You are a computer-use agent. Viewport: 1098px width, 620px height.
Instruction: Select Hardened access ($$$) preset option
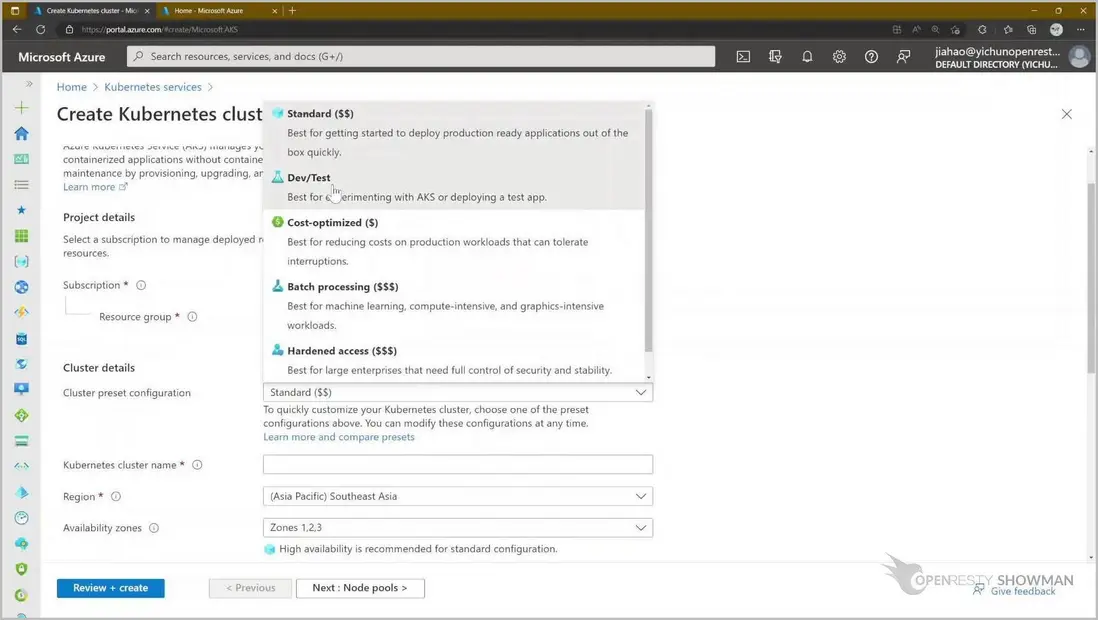[x=453, y=360]
